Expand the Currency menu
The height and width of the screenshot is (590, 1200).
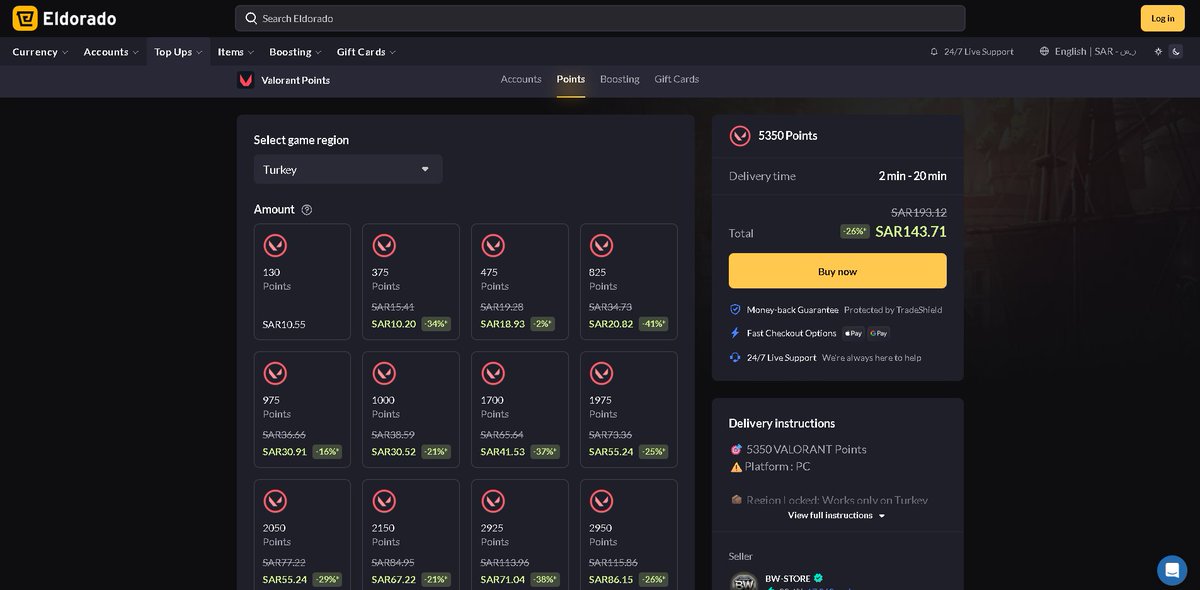pos(40,52)
